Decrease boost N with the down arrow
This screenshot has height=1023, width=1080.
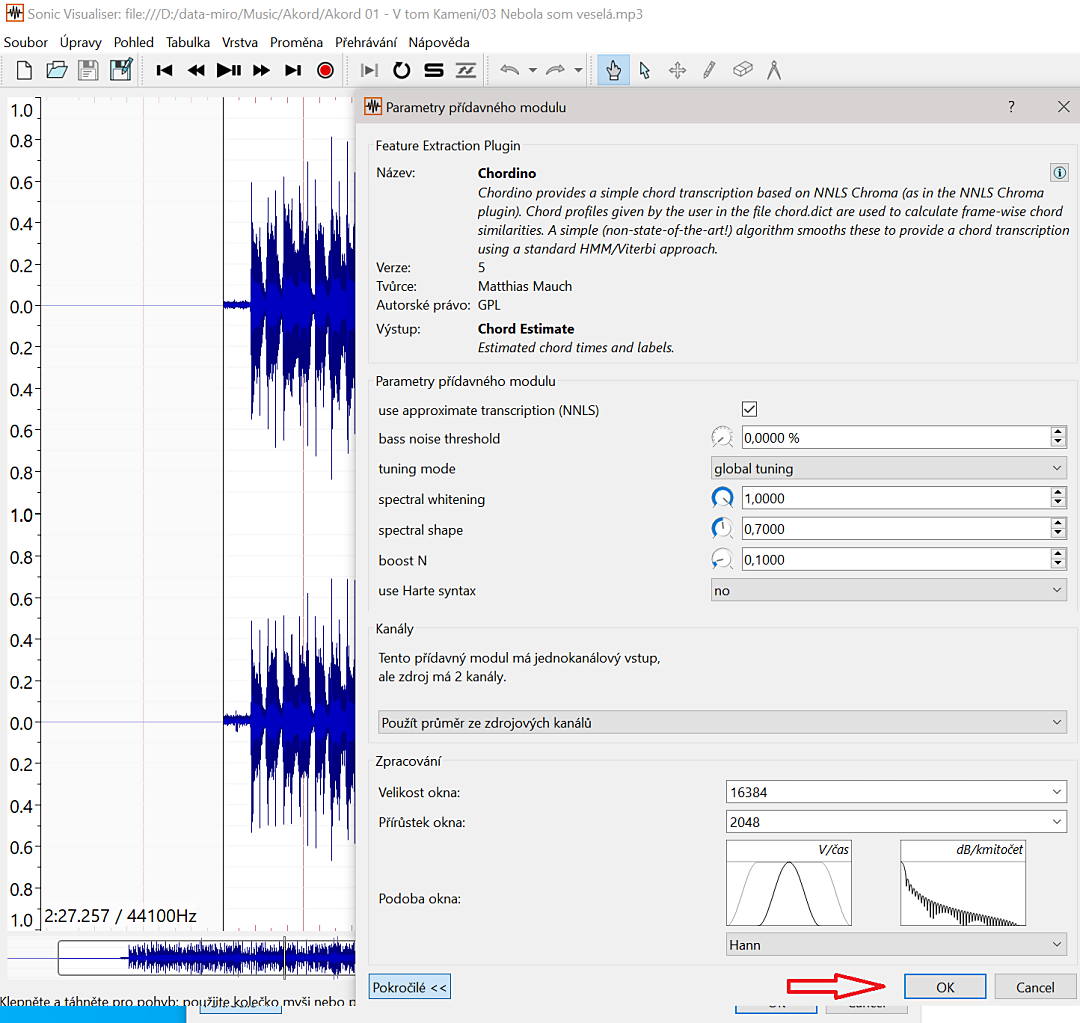[x=1059, y=565]
